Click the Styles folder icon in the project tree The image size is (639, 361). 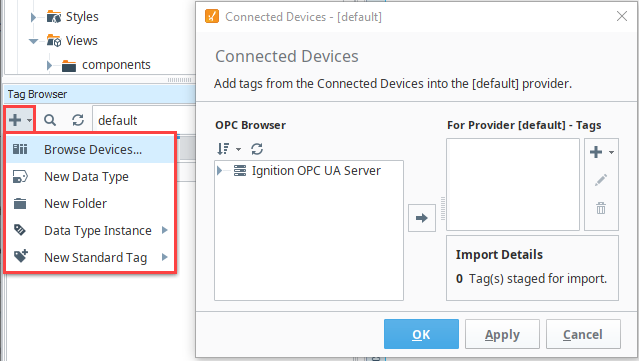click(54, 17)
